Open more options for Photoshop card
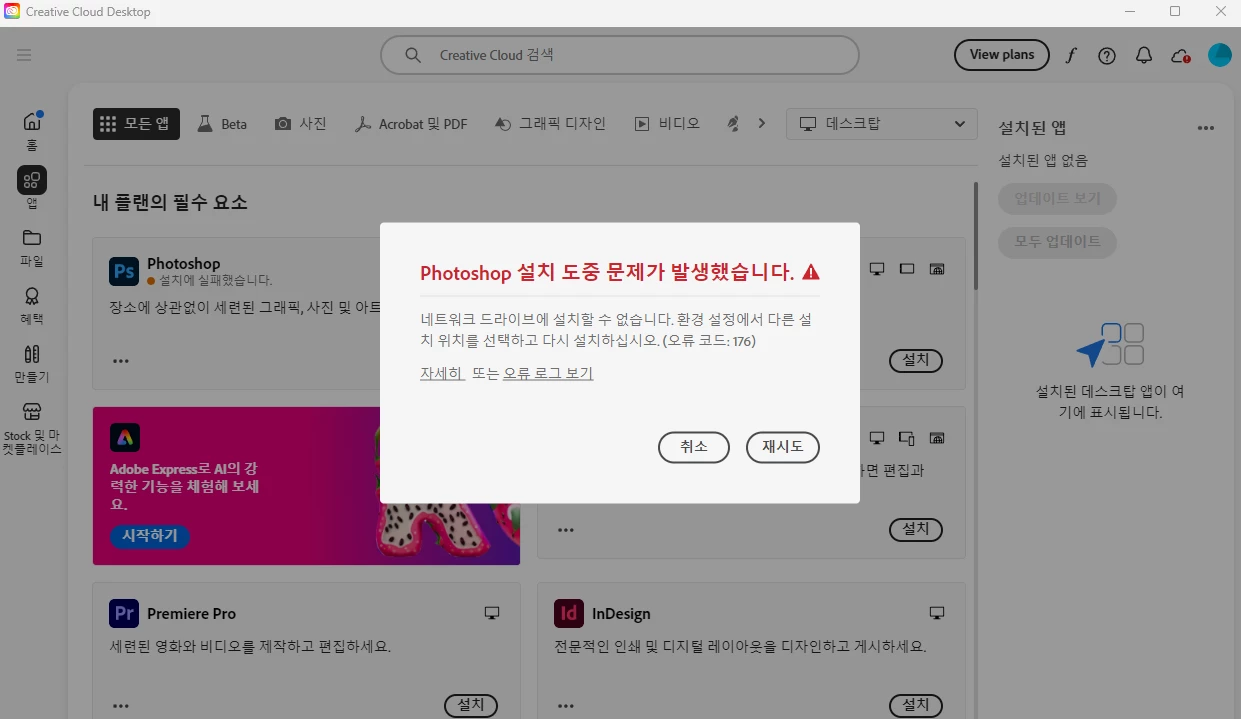 (121, 361)
